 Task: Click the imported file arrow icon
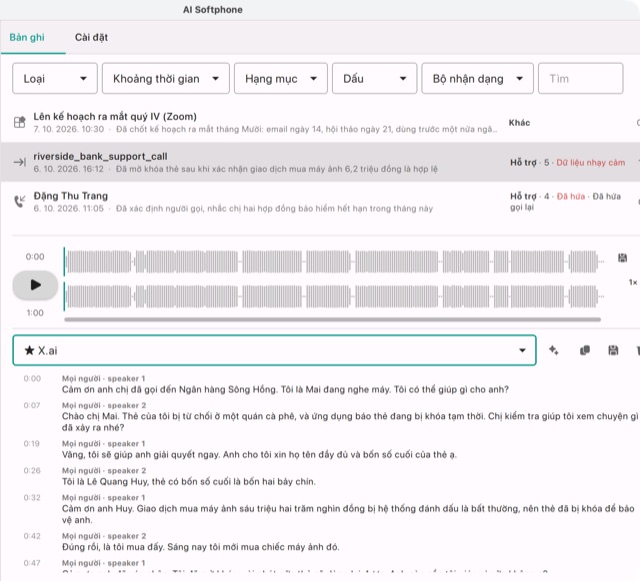(x=20, y=162)
